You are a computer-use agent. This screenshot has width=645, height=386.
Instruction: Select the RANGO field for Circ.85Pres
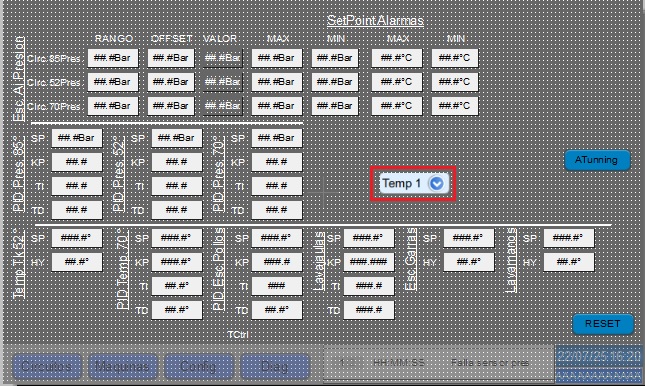click(113, 58)
